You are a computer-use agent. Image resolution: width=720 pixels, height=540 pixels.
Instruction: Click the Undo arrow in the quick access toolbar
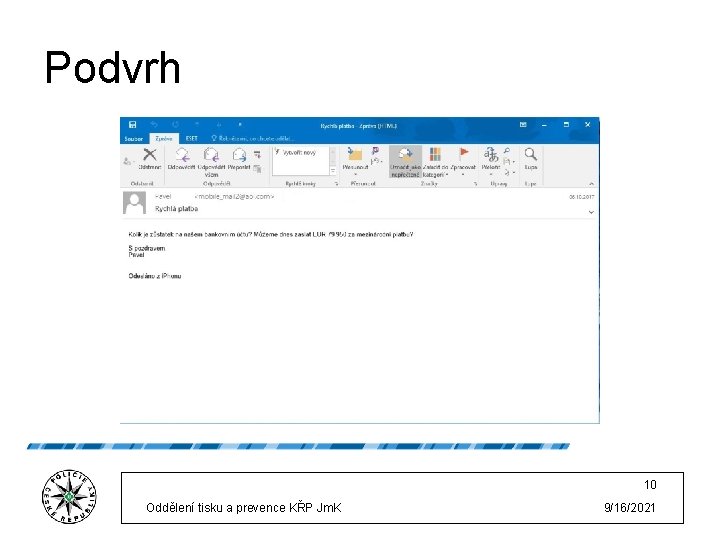pyautogui.click(x=154, y=124)
